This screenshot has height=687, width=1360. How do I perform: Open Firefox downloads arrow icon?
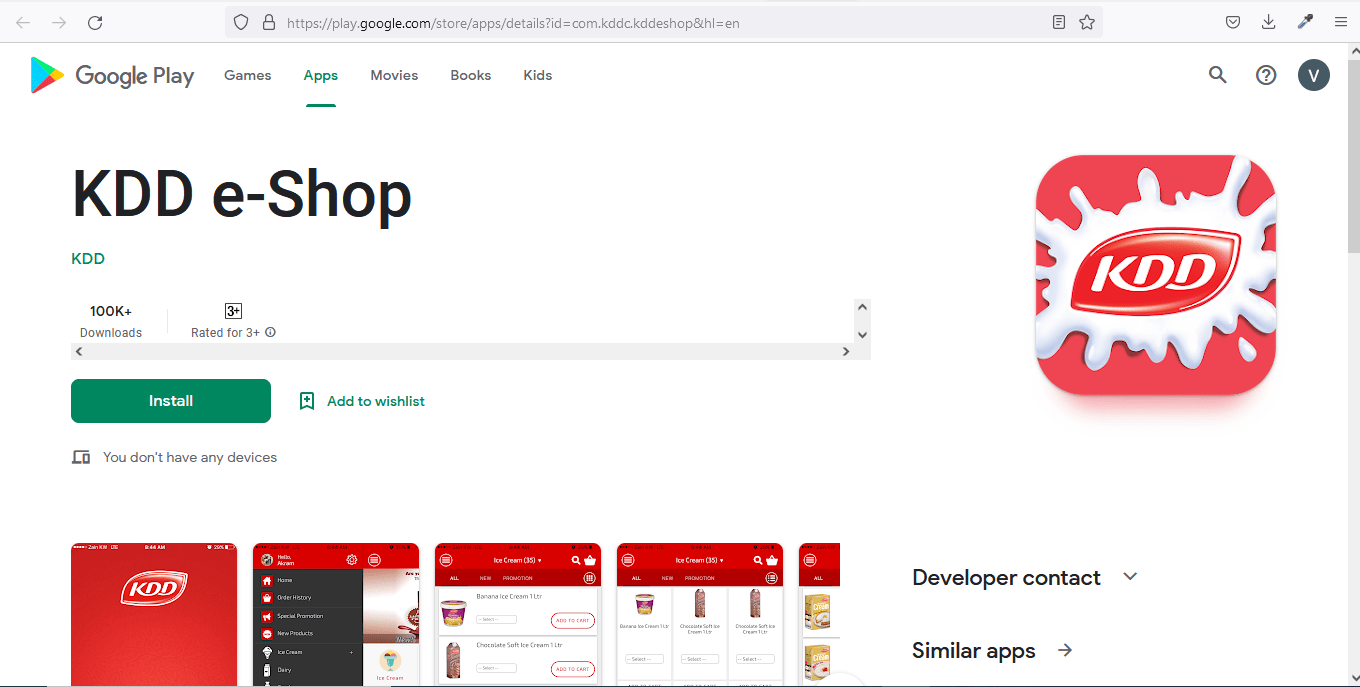1268,22
